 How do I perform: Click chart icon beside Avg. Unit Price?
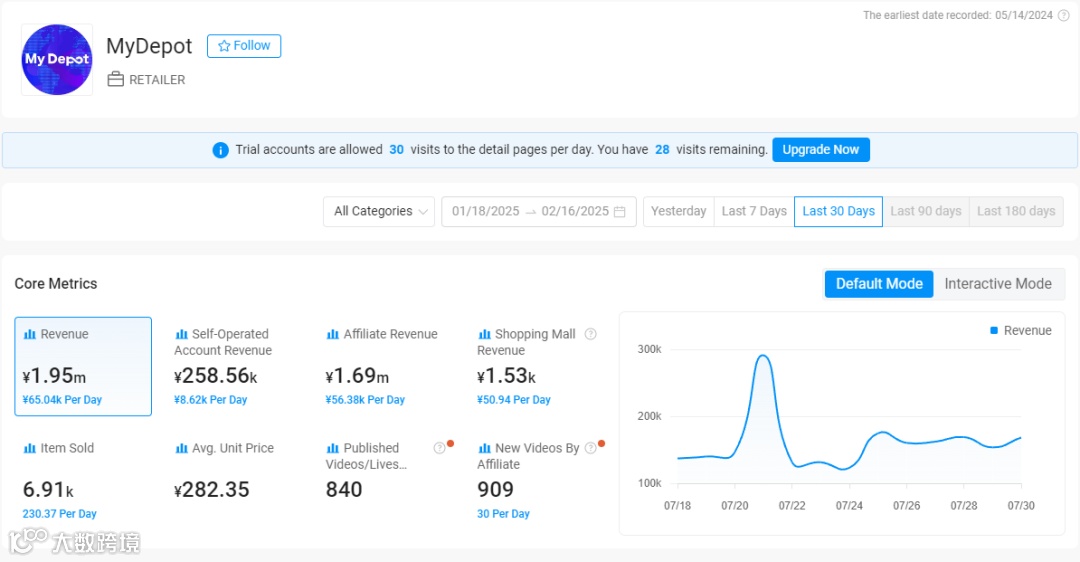coord(182,448)
